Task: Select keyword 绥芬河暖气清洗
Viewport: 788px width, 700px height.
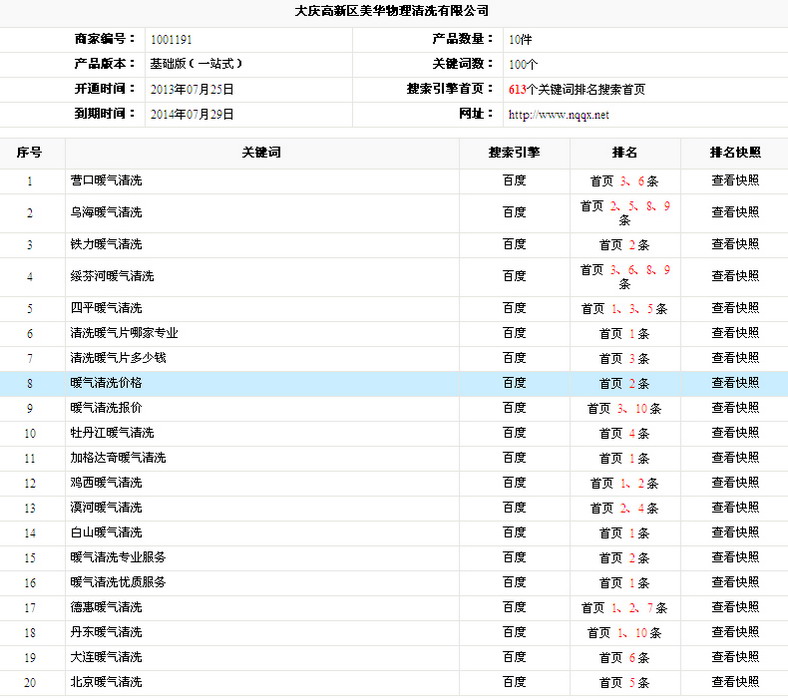Action: coord(112,276)
